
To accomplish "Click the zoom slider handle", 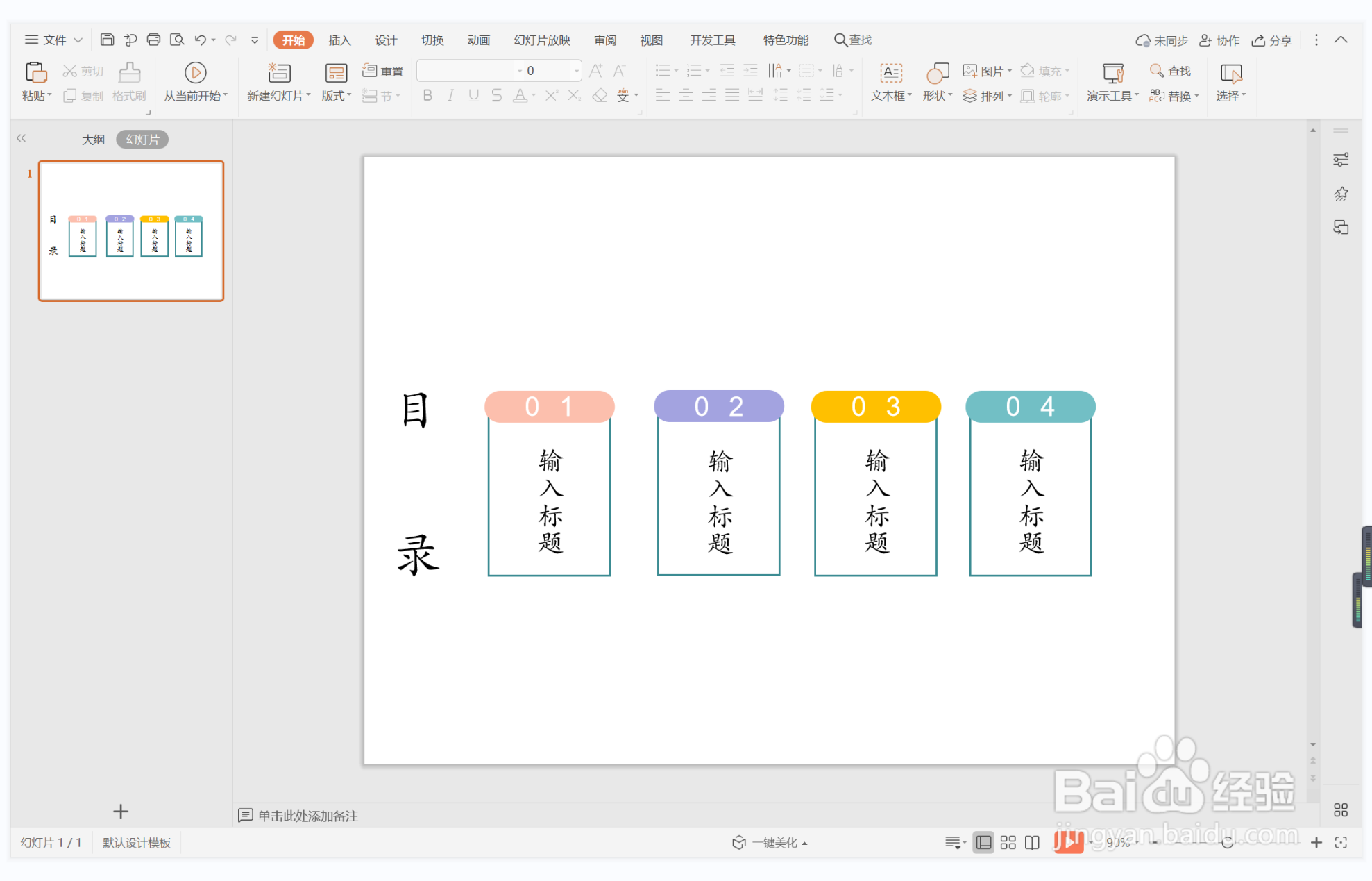I will click(x=1227, y=842).
